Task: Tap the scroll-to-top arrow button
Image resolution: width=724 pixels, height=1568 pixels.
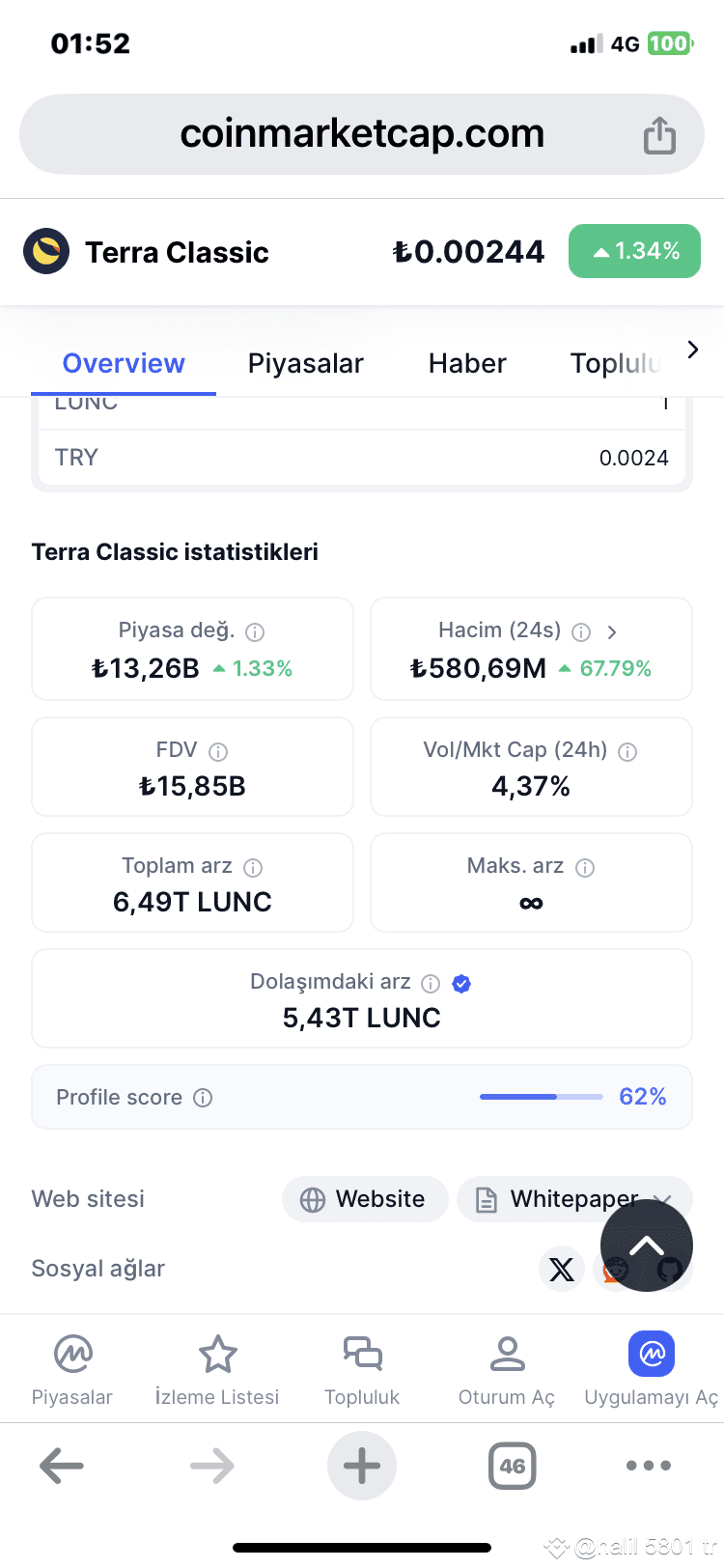Action: click(x=647, y=1246)
